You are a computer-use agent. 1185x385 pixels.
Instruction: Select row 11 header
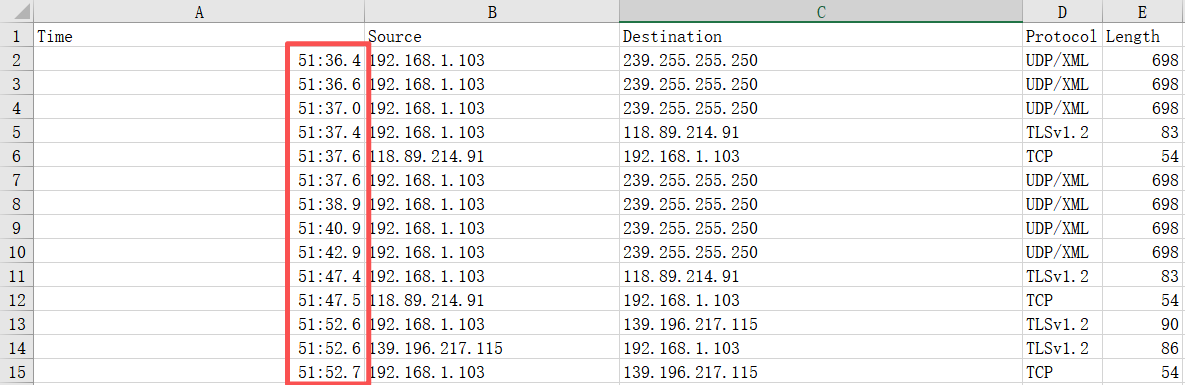pos(17,276)
